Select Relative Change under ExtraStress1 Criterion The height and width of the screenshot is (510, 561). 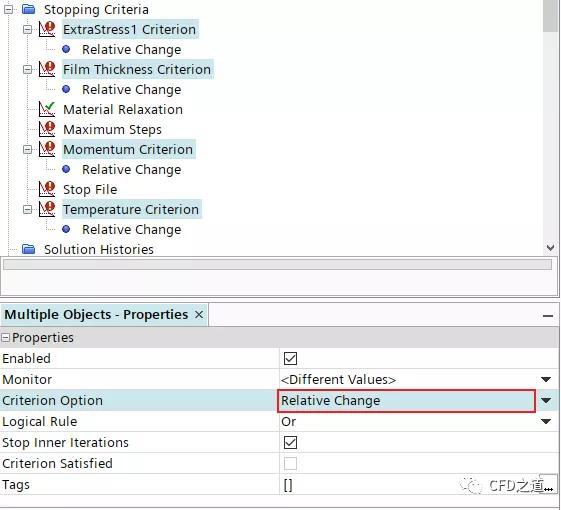[x=131, y=49]
